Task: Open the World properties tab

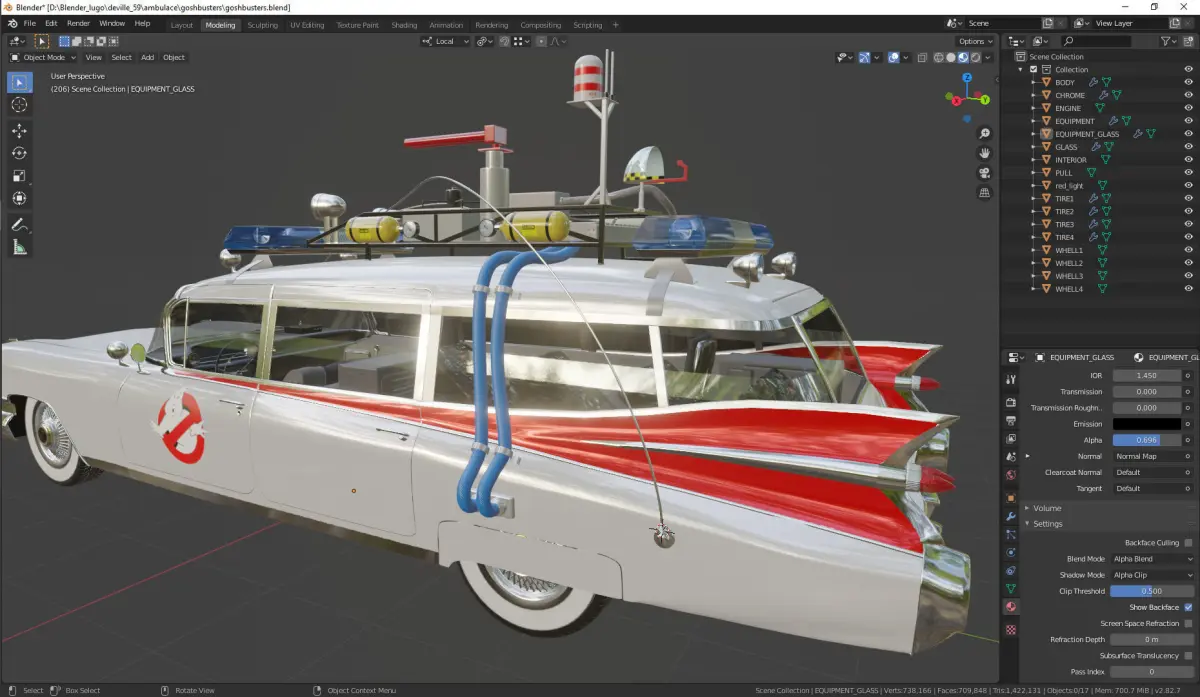Action: coord(1011,476)
